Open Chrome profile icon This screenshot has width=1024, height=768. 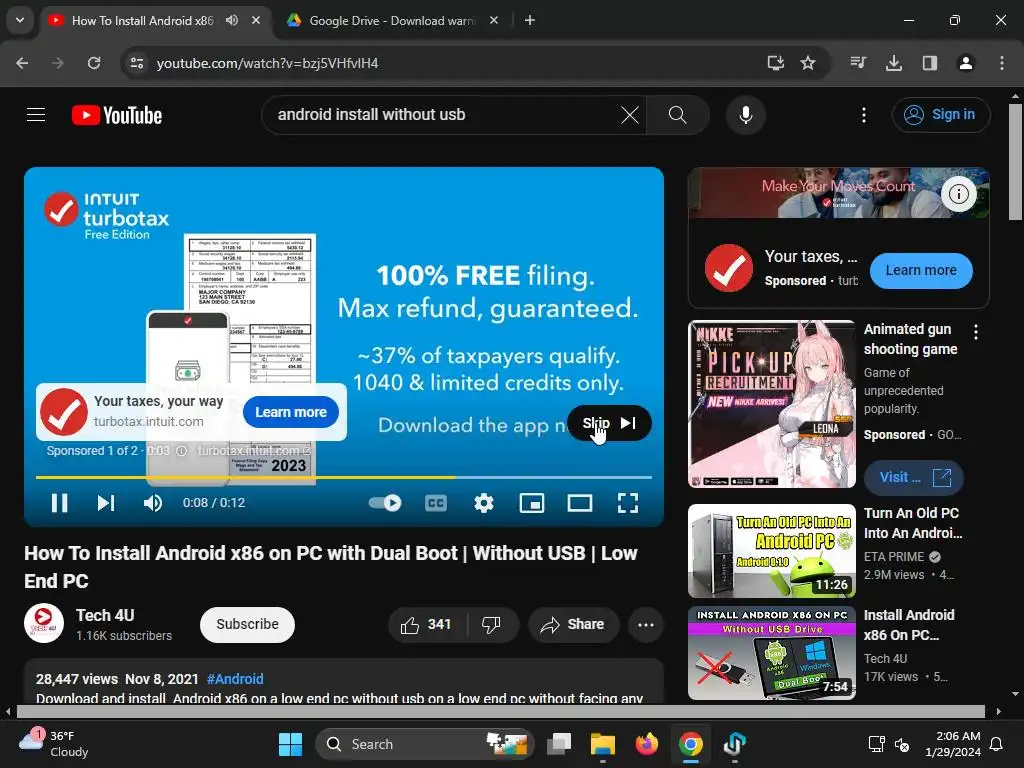(x=966, y=63)
